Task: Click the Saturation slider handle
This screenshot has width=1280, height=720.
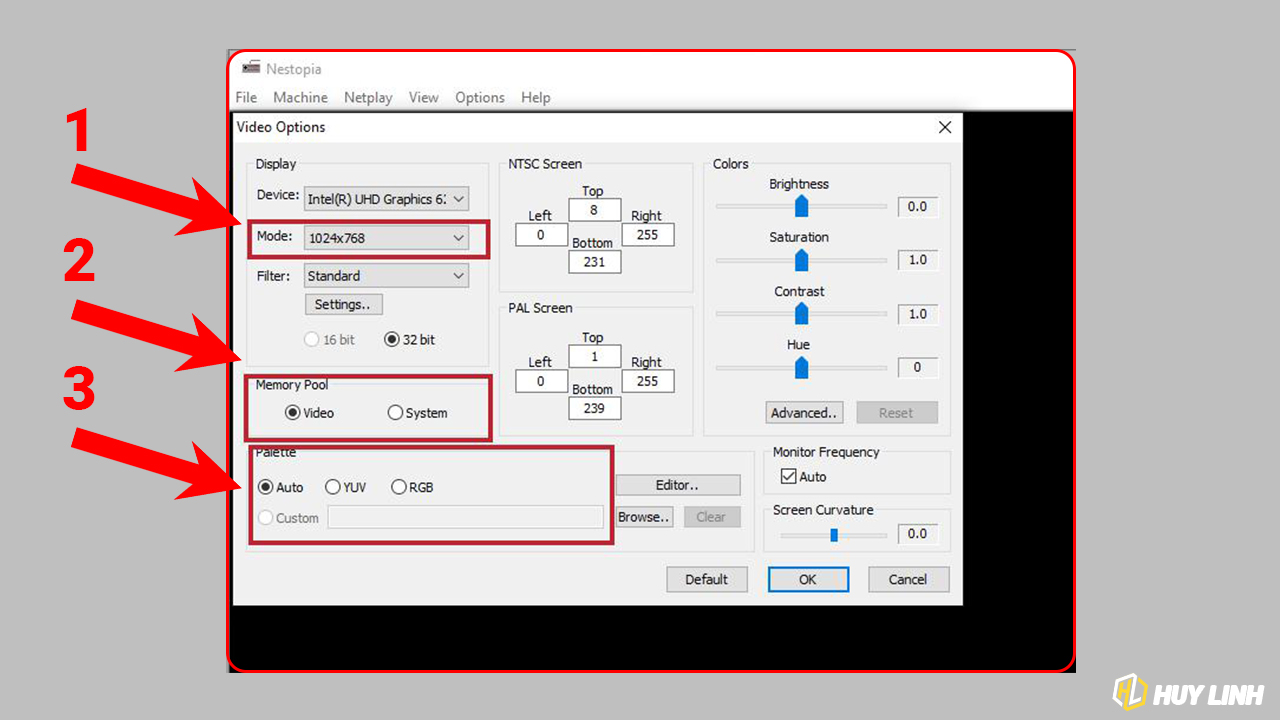Action: [801, 260]
